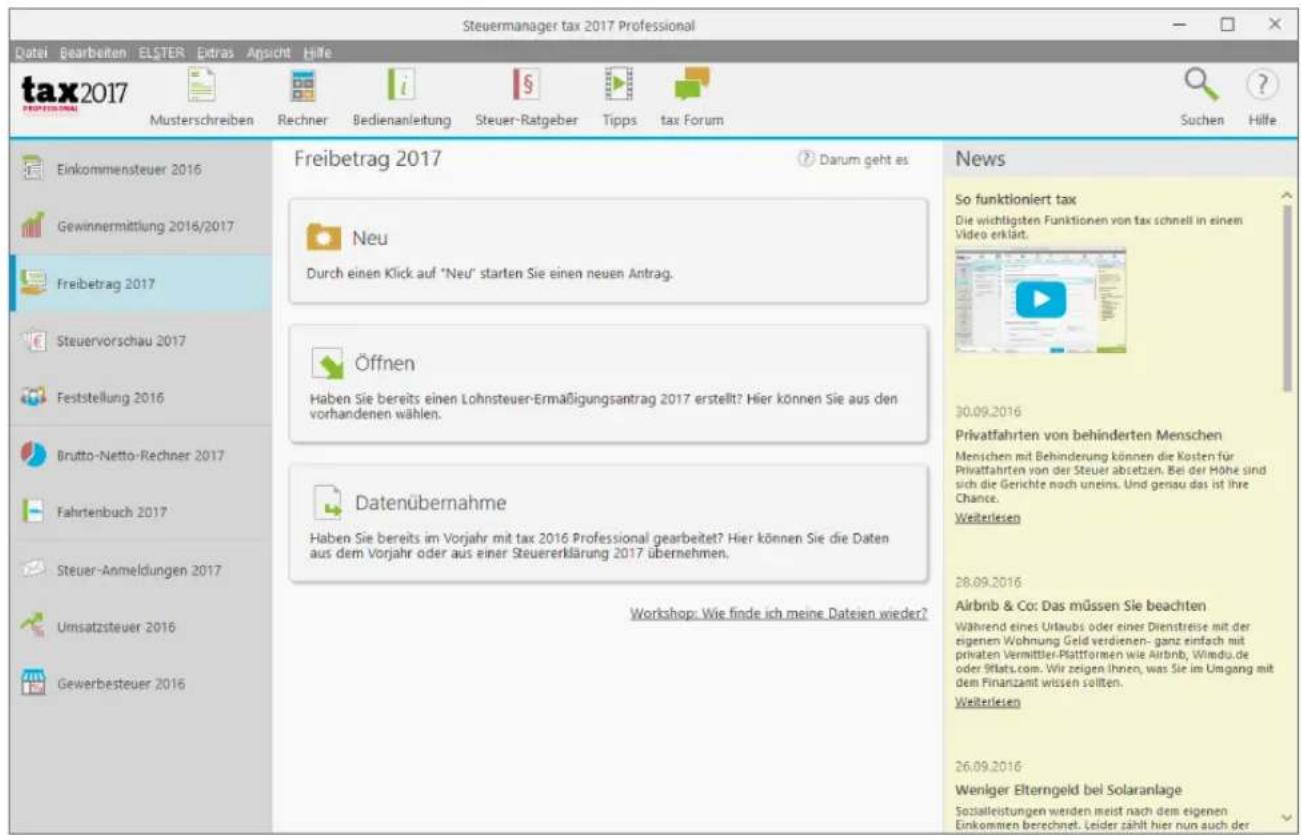Maximize the Steuermanager window
1301x835 pixels.
tap(1226, 24)
